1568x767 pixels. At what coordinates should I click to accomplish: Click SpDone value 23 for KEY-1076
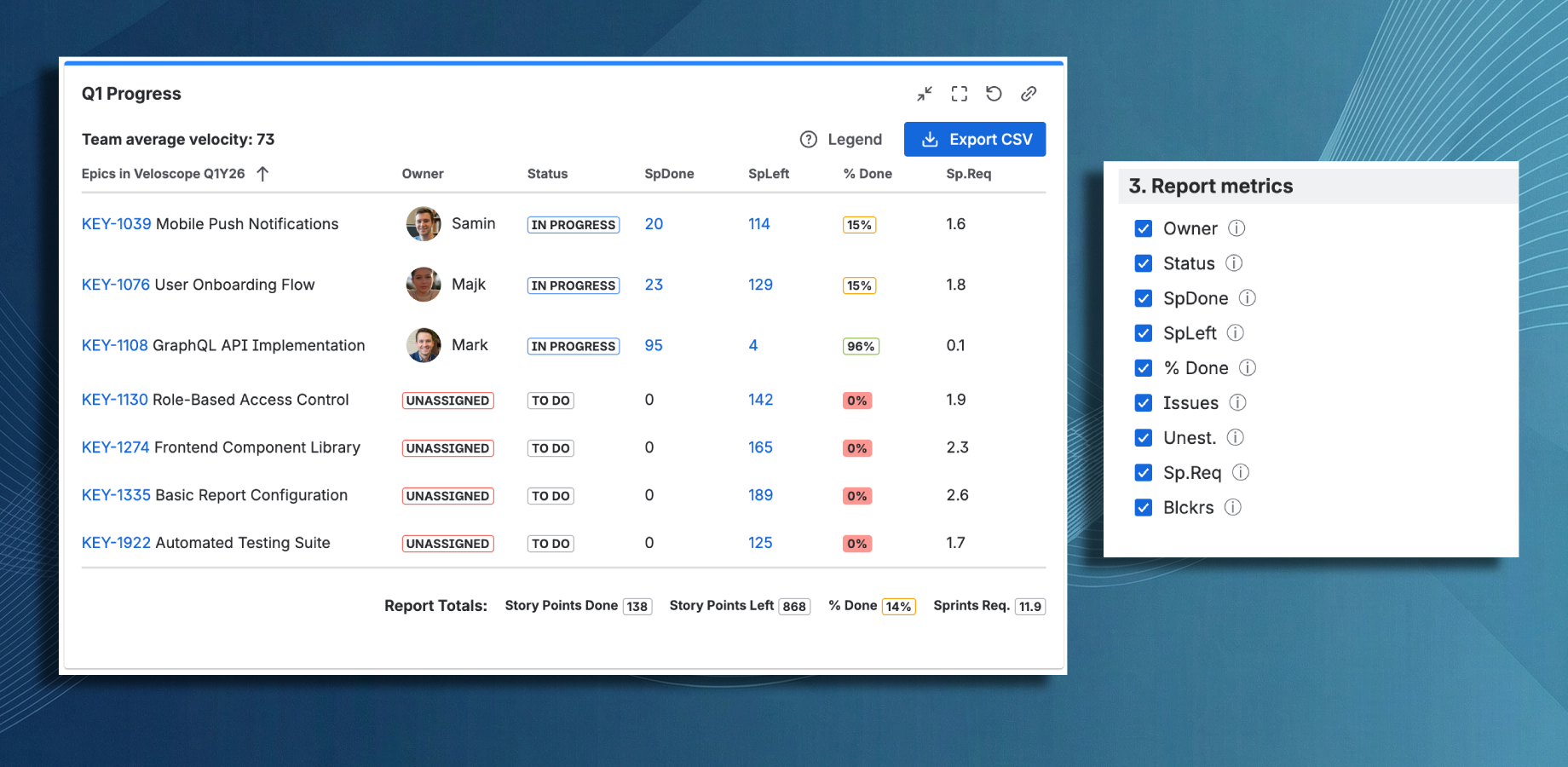click(654, 285)
